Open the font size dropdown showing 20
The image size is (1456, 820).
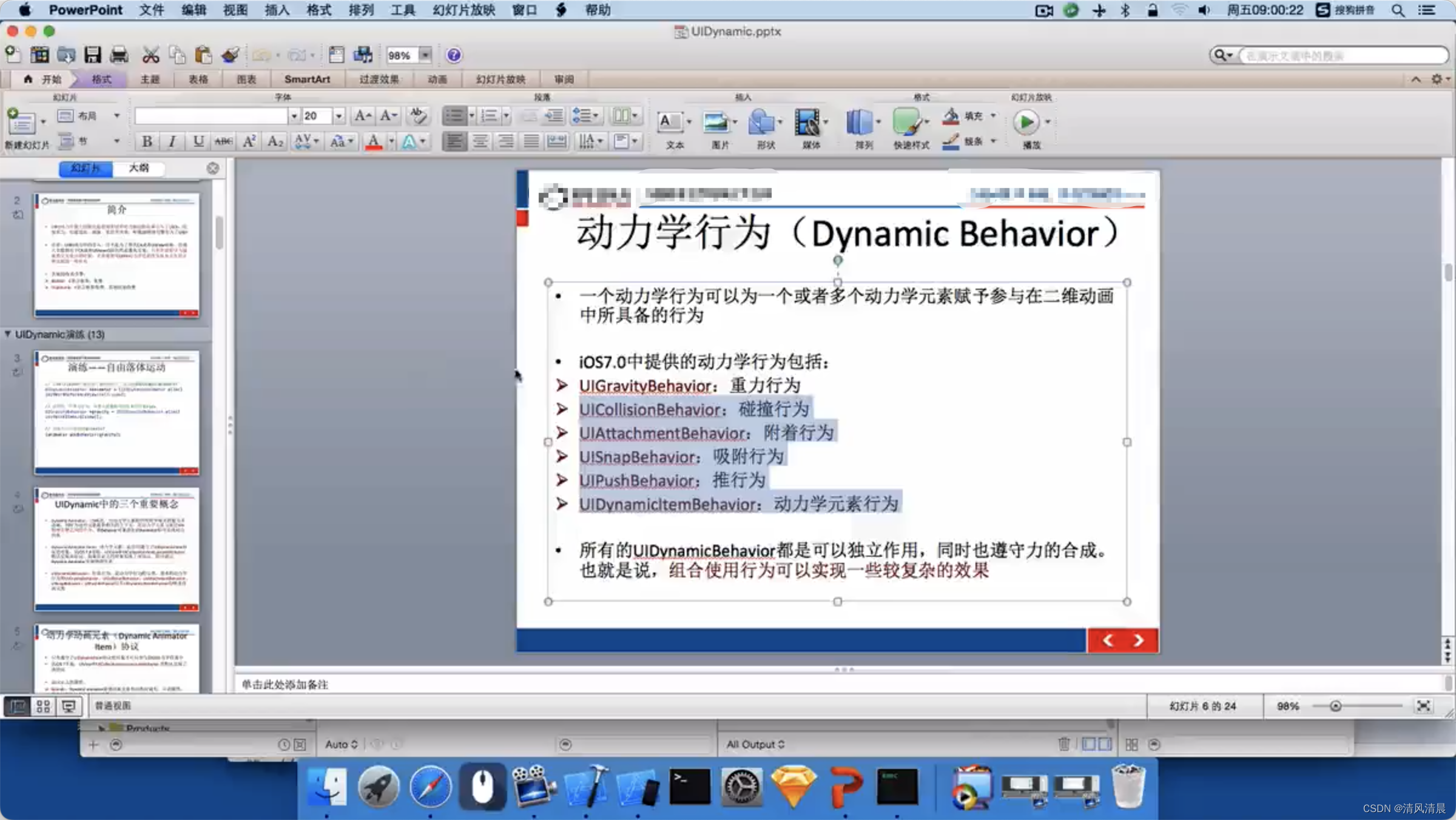coord(339,115)
